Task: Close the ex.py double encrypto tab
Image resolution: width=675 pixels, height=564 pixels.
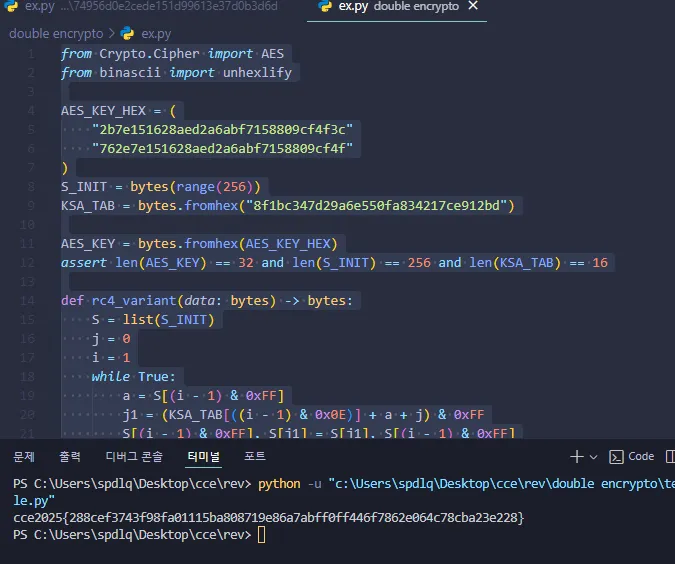Action: [473, 6]
